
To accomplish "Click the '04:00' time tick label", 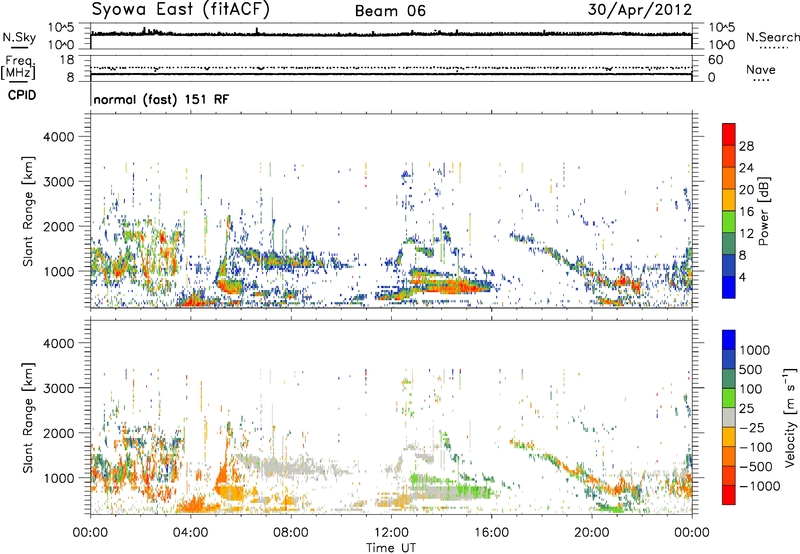I will click(x=190, y=533).
